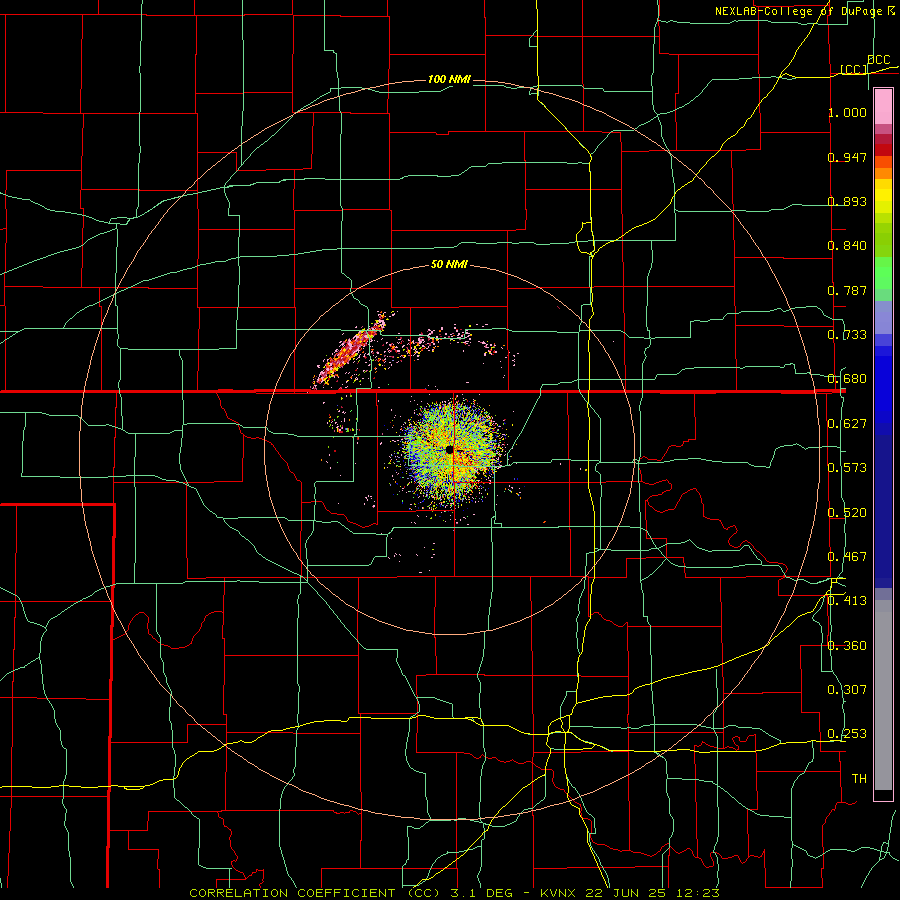
Task: Click the 50 NMI range ring label
Action: point(449,265)
